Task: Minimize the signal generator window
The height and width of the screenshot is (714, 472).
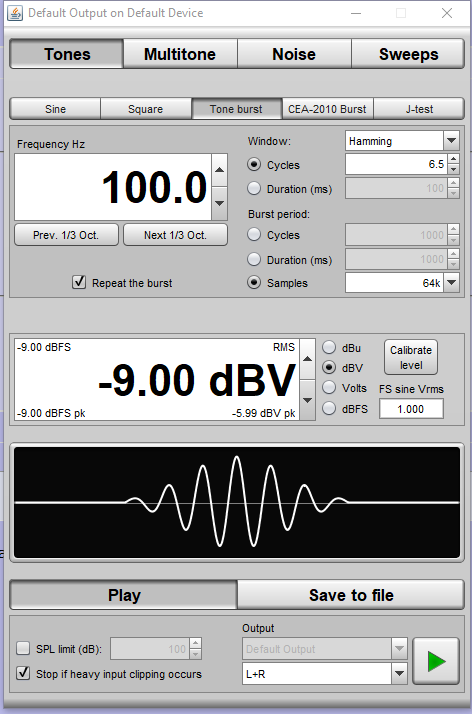Action: click(356, 13)
